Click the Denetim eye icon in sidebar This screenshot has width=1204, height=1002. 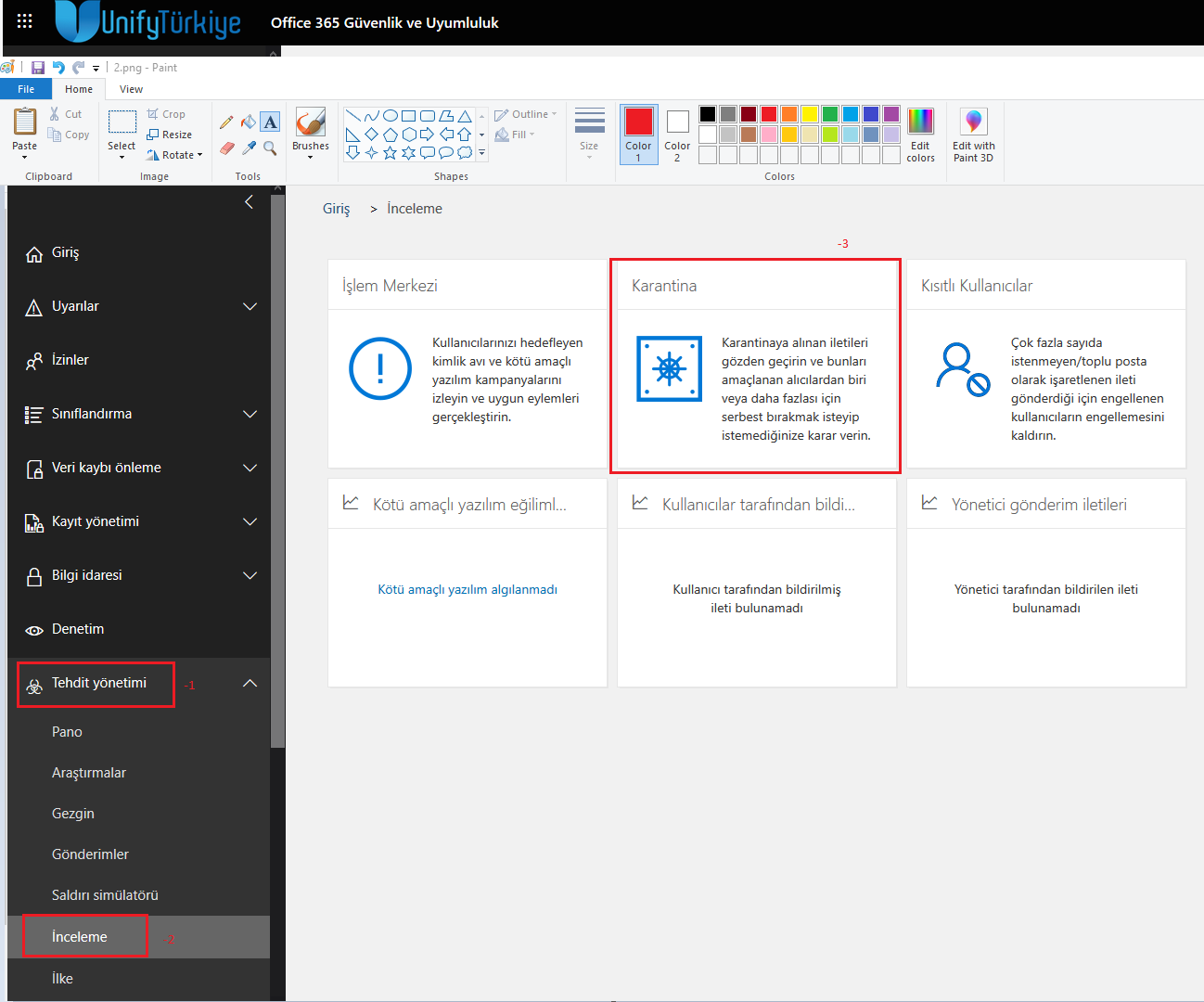tap(34, 630)
